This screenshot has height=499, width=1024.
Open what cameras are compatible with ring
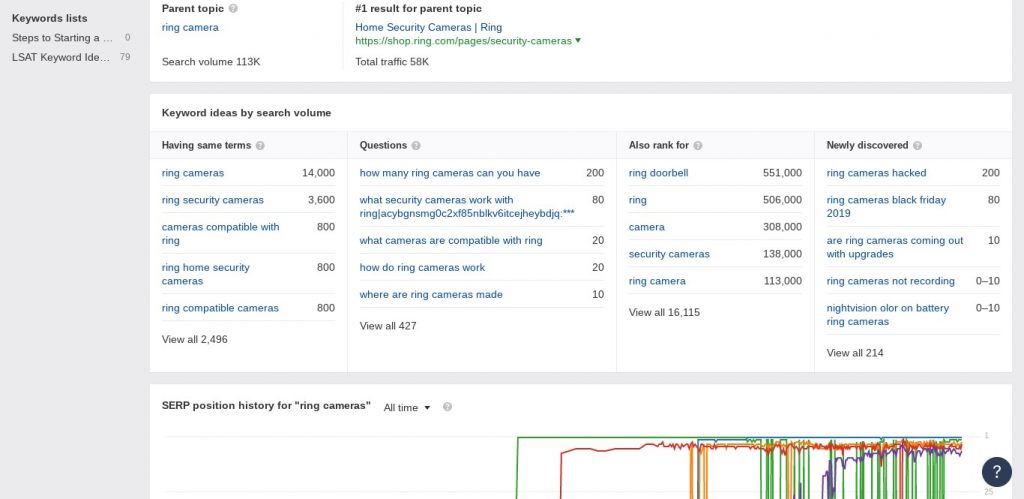click(x=451, y=240)
